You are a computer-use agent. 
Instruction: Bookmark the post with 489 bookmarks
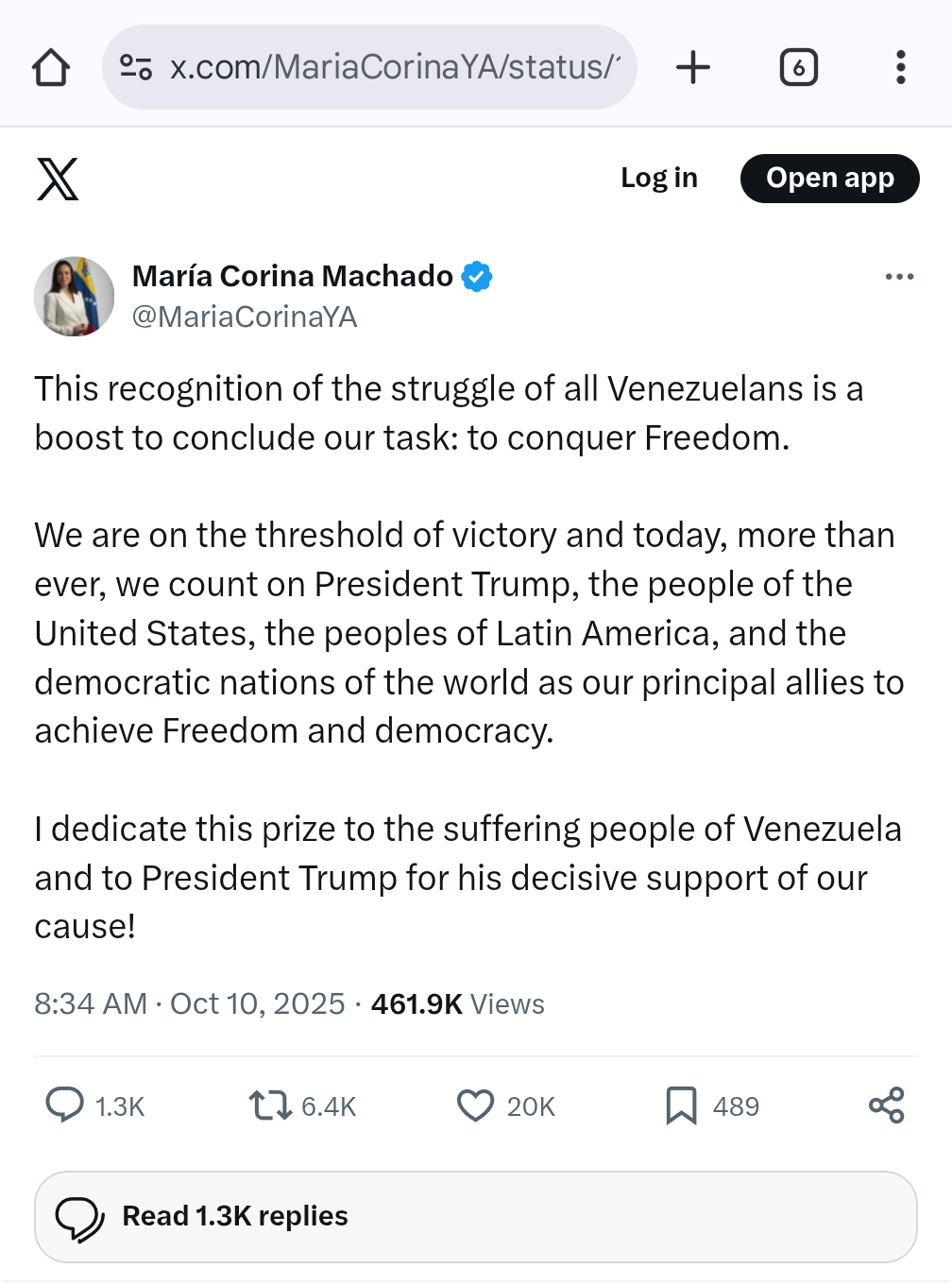click(x=681, y=1105)
